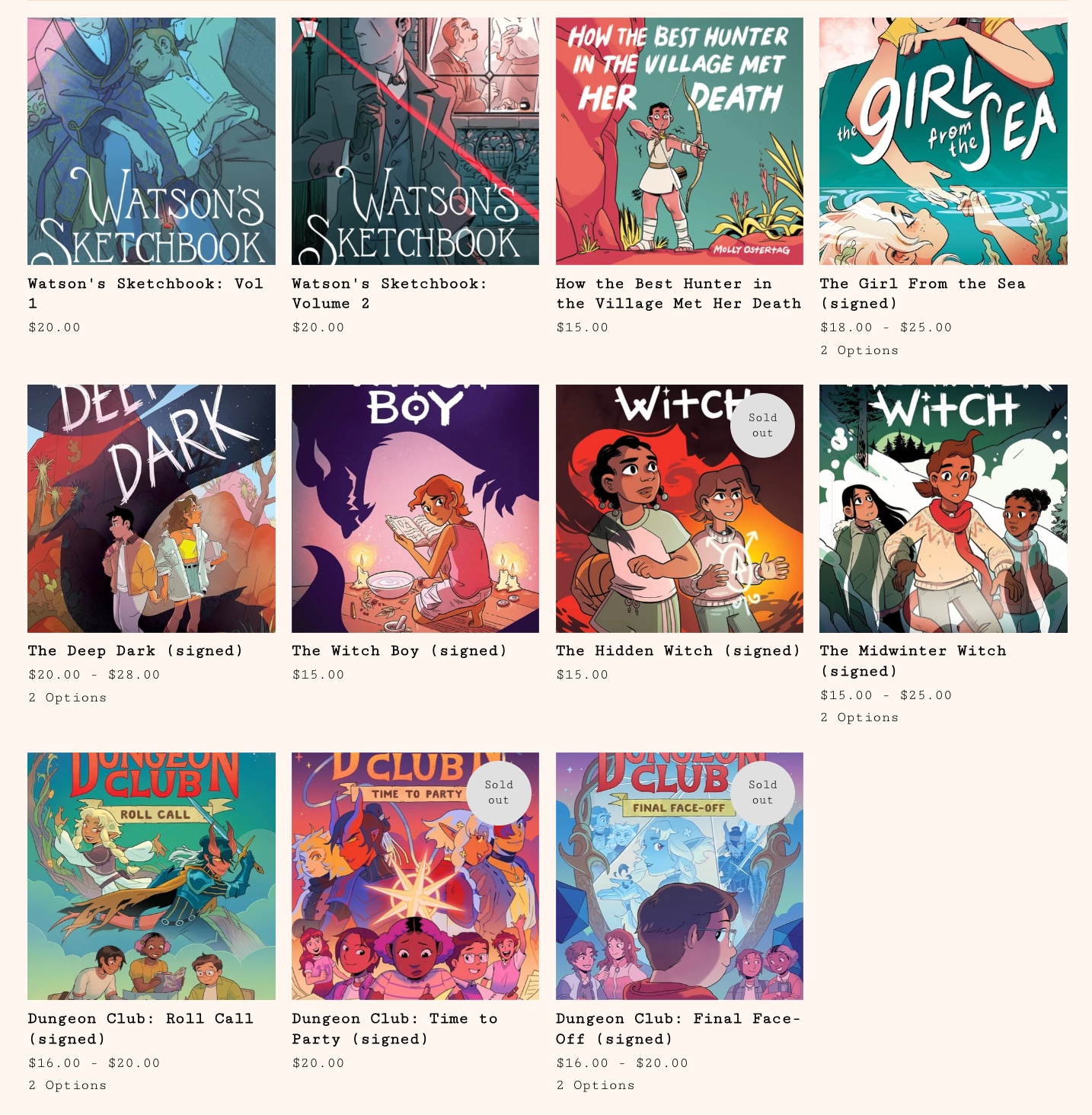Open The Hidden Witch (signed) title link
This screenshot has width=1092, height=1115.
tap(678, 650)
